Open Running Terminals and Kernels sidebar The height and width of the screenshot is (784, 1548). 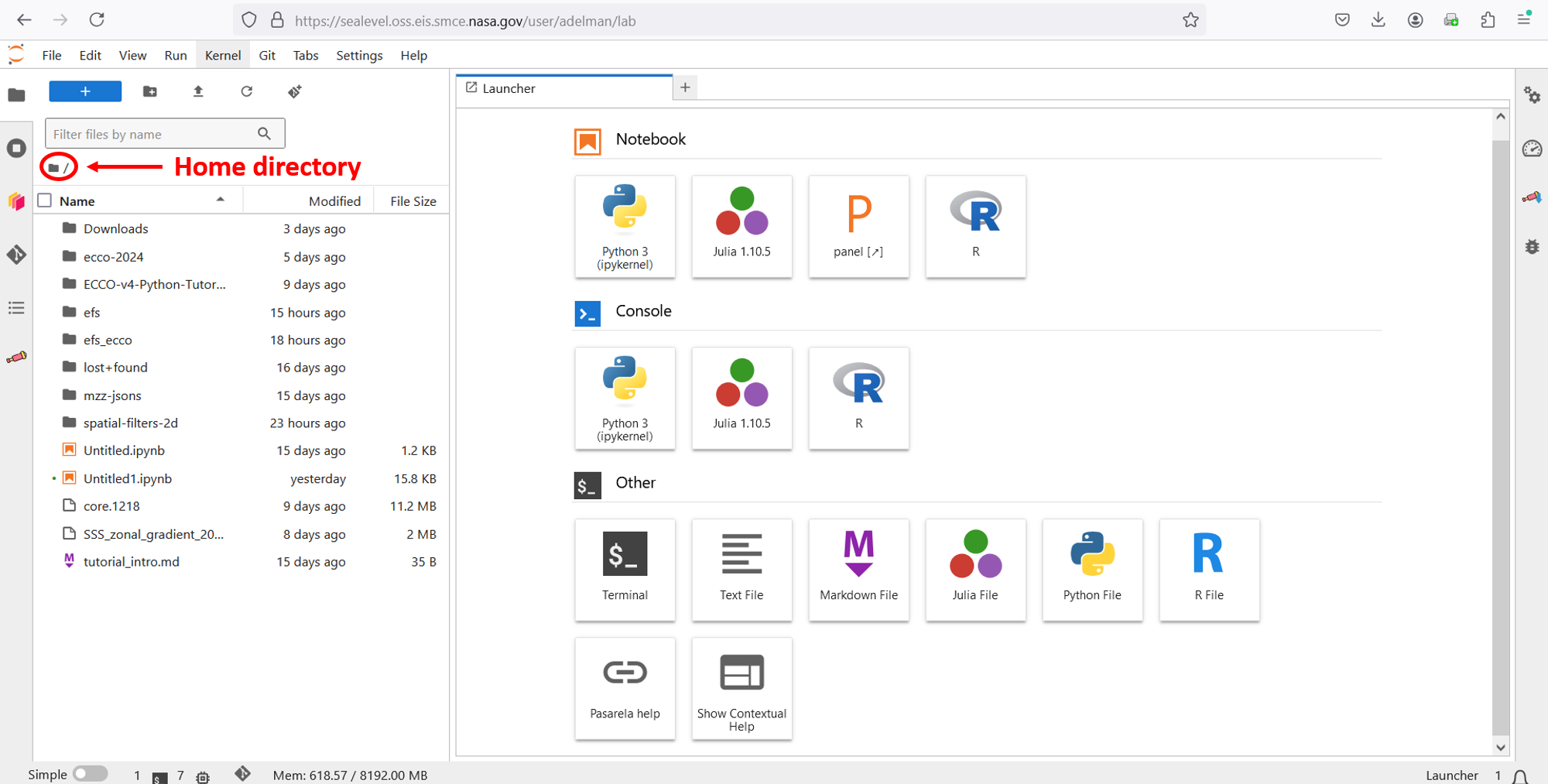(x=16, y=148)
